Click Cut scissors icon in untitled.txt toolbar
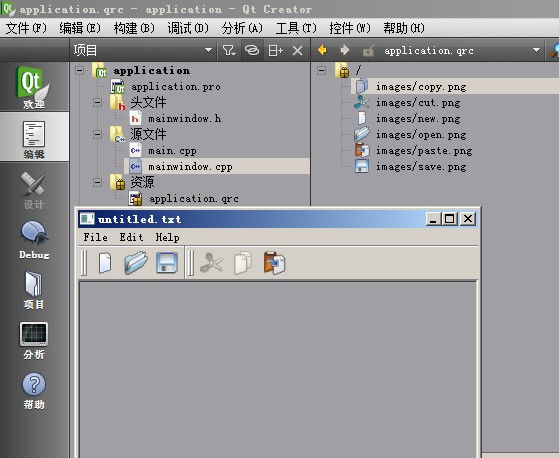 [x=211, y=263]
